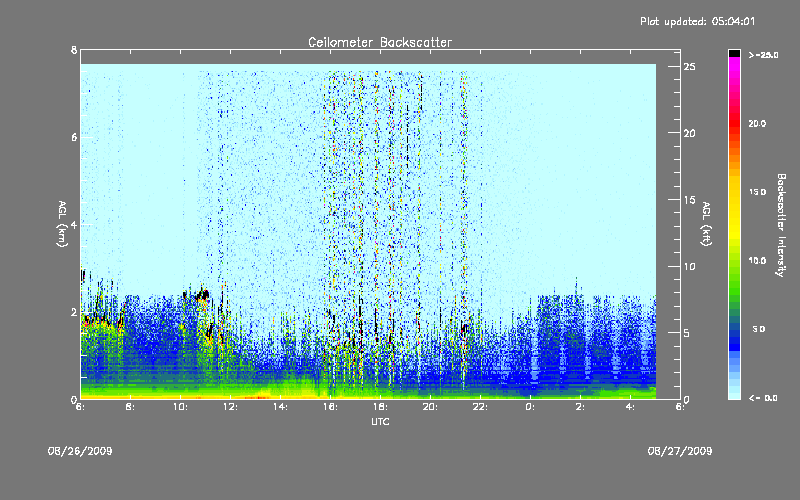This screenshot has height=500, width=800.
Task: Select the "UTC" axis label
Action: tap(380, 421)
